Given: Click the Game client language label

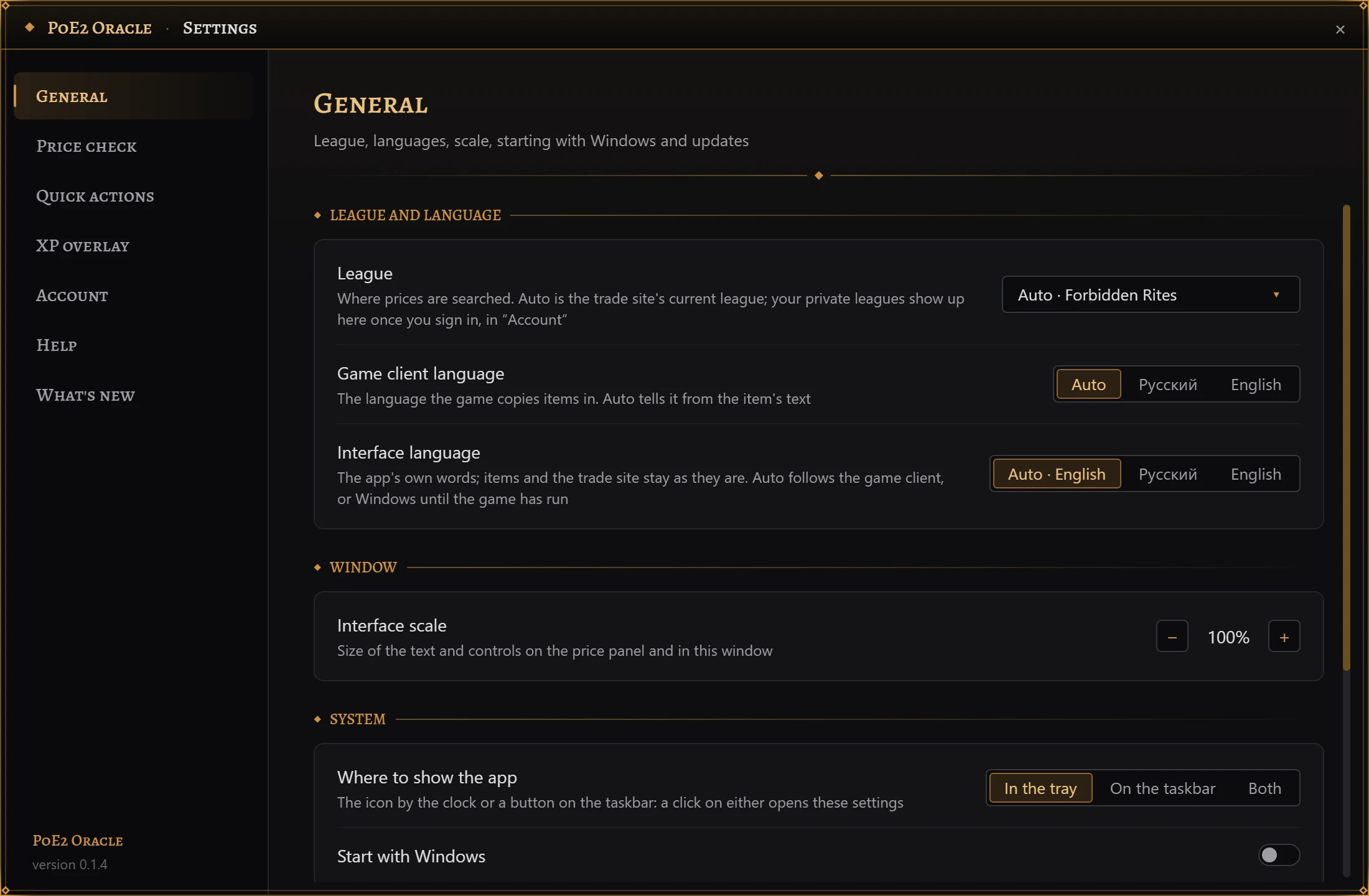Looking at the screenshot, I should point(420,373).
